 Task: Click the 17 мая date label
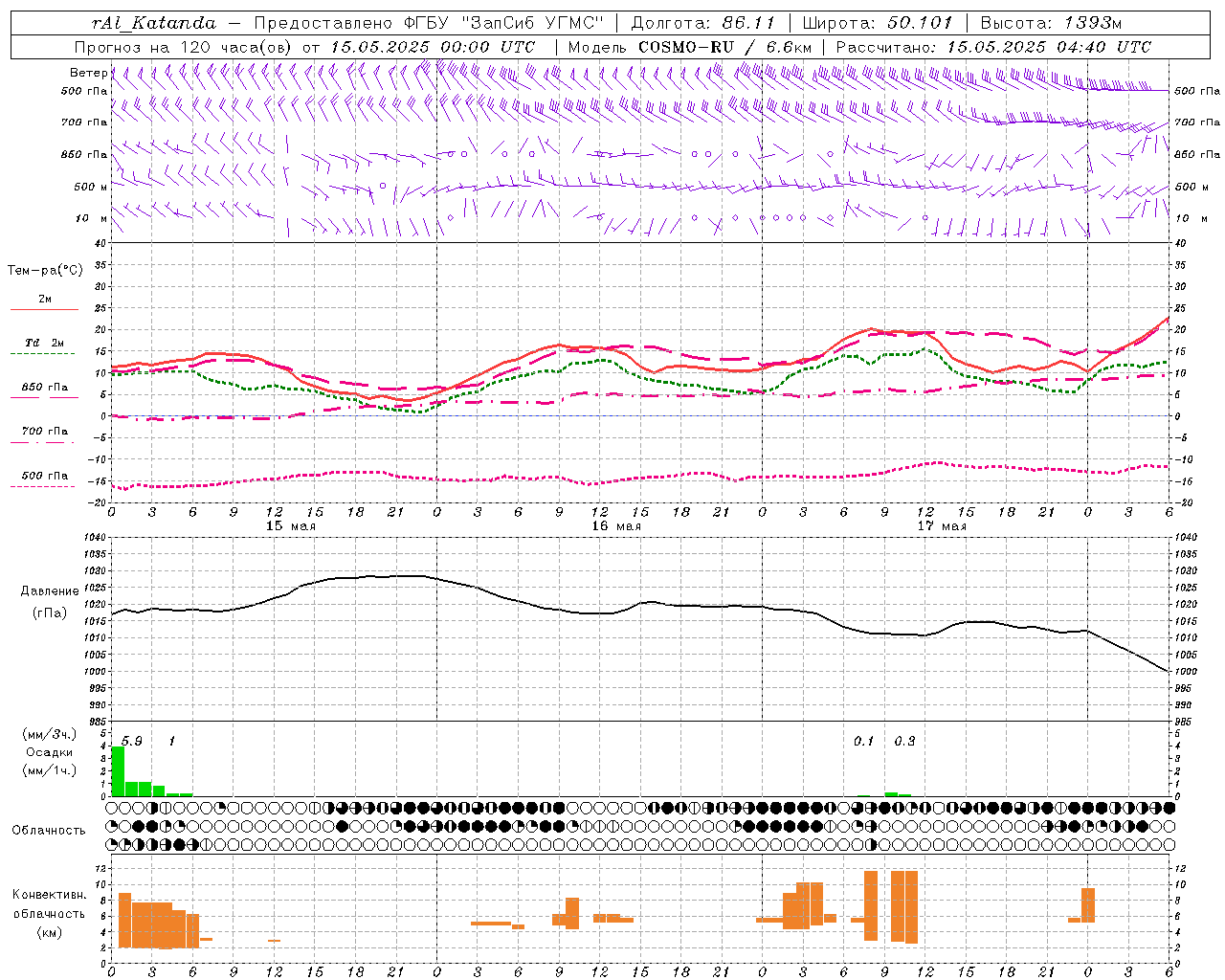(941, 526)
